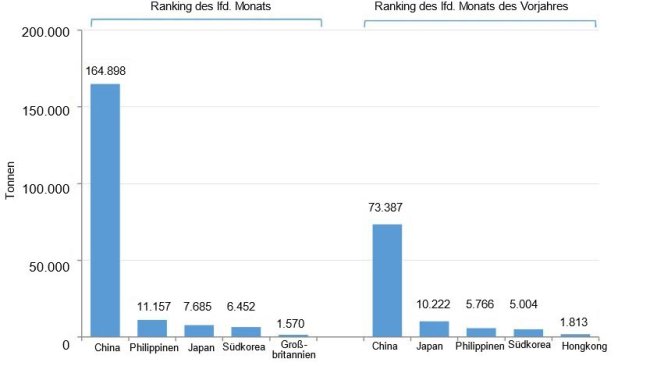Click the 164.898 value above China bar
Viewport: 650px width, 366px height.
coord(105,71)
